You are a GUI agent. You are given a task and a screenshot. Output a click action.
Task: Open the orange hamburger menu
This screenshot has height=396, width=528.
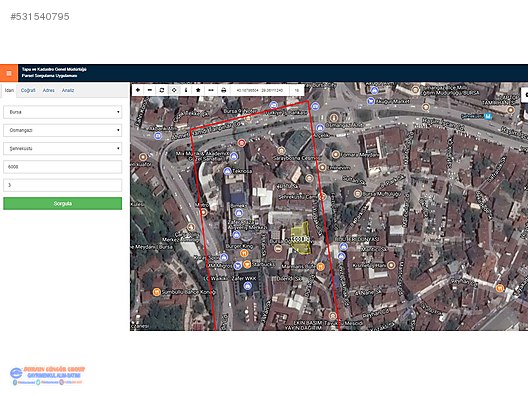pyautogui.click(x=9, y=73)
